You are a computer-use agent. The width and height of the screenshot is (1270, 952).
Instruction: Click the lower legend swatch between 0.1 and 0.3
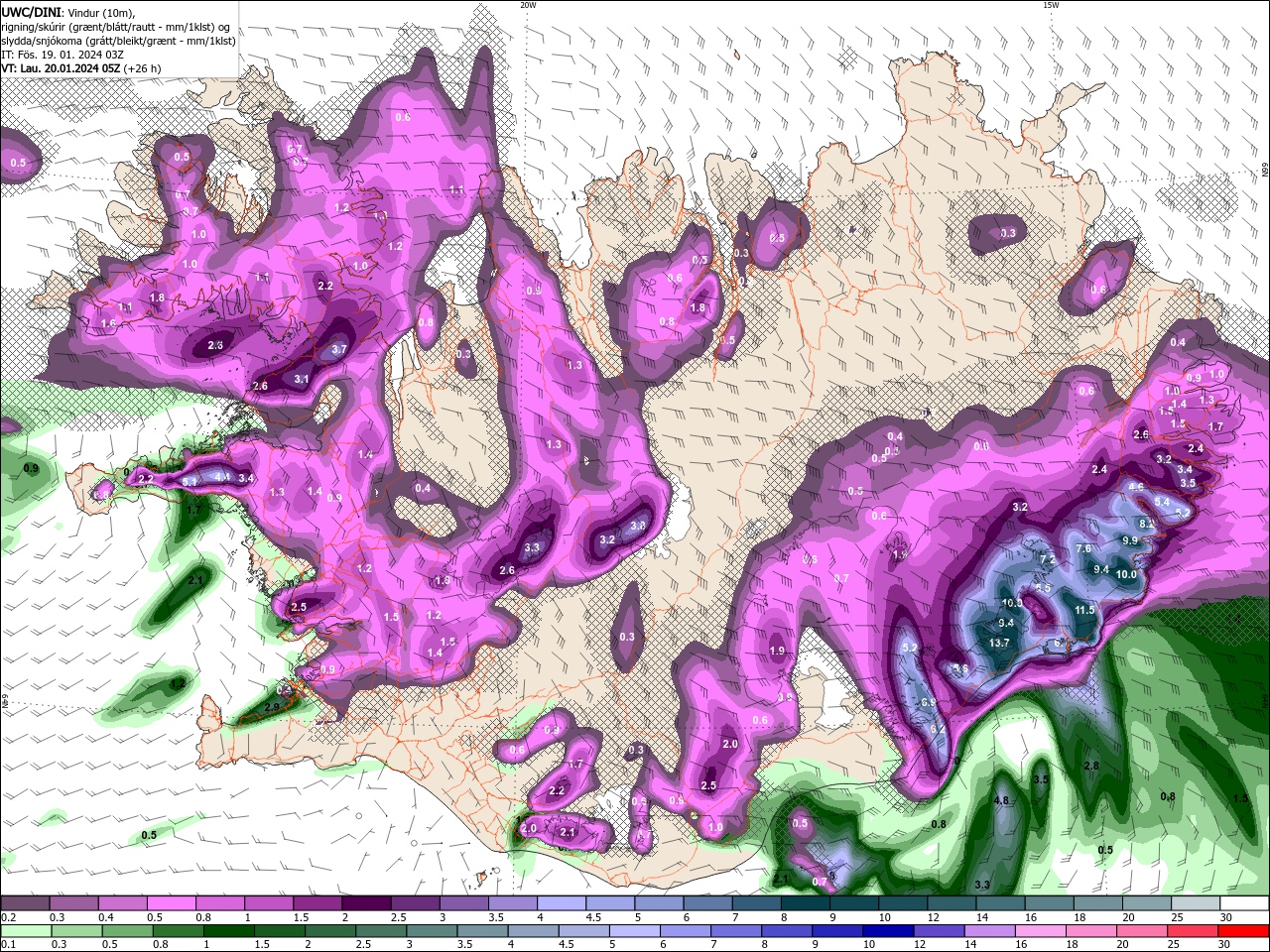[x=26, y=931]
